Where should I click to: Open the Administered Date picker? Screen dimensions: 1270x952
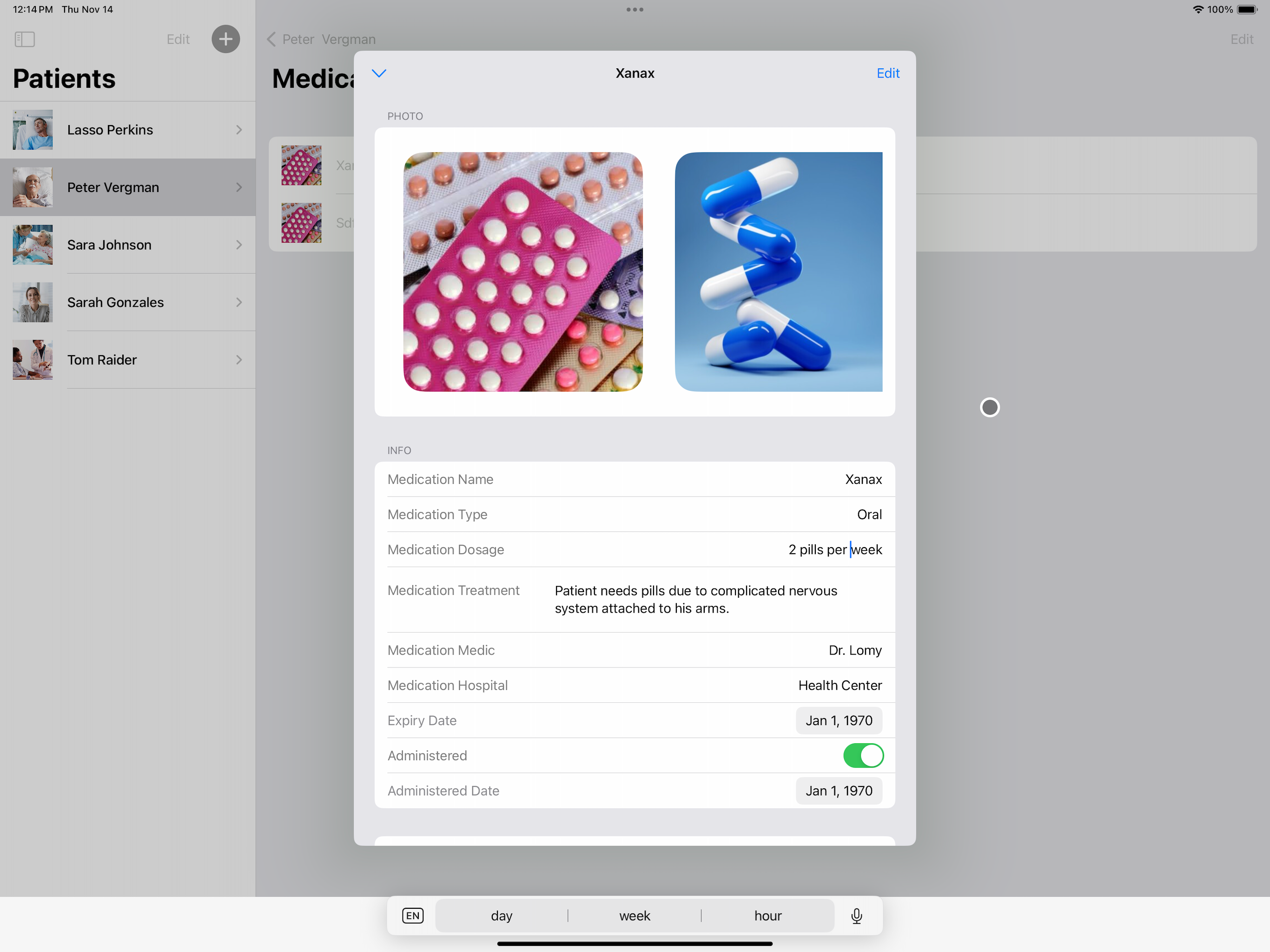click(839, 791)
